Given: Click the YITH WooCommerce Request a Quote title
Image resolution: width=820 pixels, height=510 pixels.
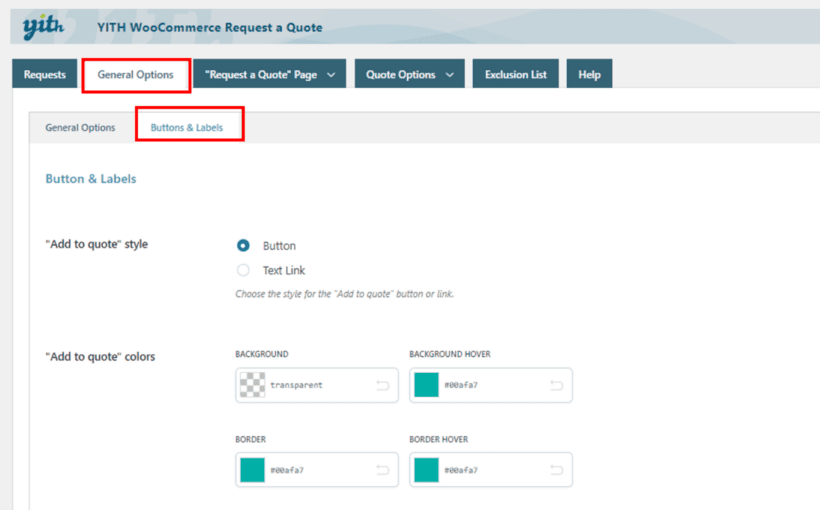Looking at the screenshot, I should pos(210,27).
